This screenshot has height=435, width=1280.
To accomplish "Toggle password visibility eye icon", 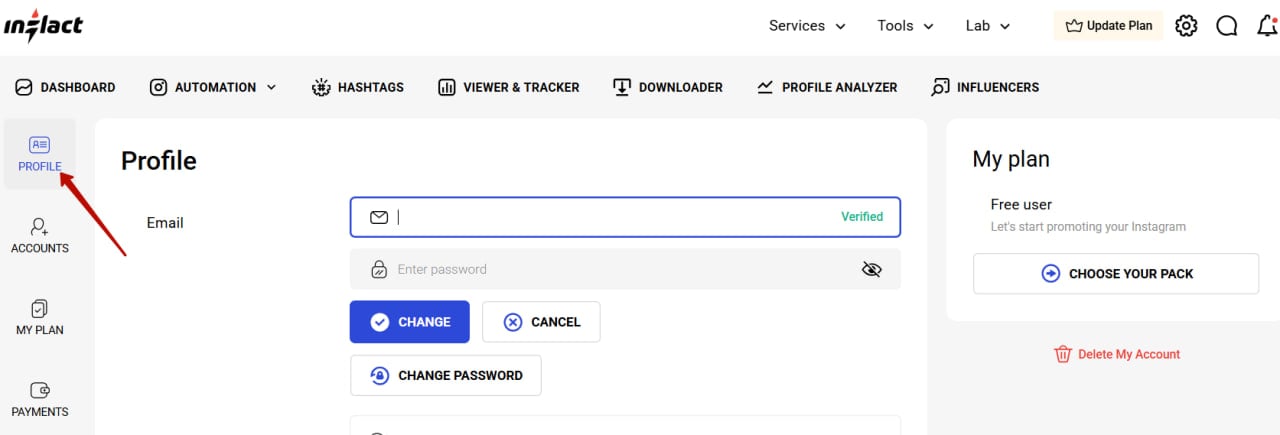I will 871,269.
